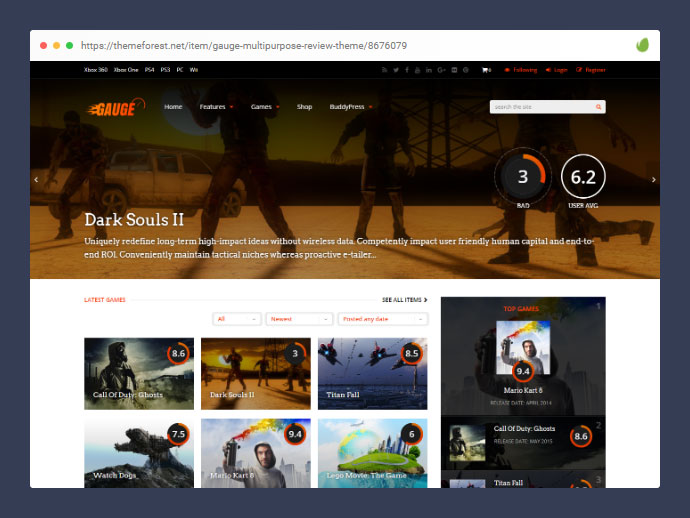Screen dimensions: 690x518
Task: Click the 6 badge on Lego Movie card
Action: (411, 434)
